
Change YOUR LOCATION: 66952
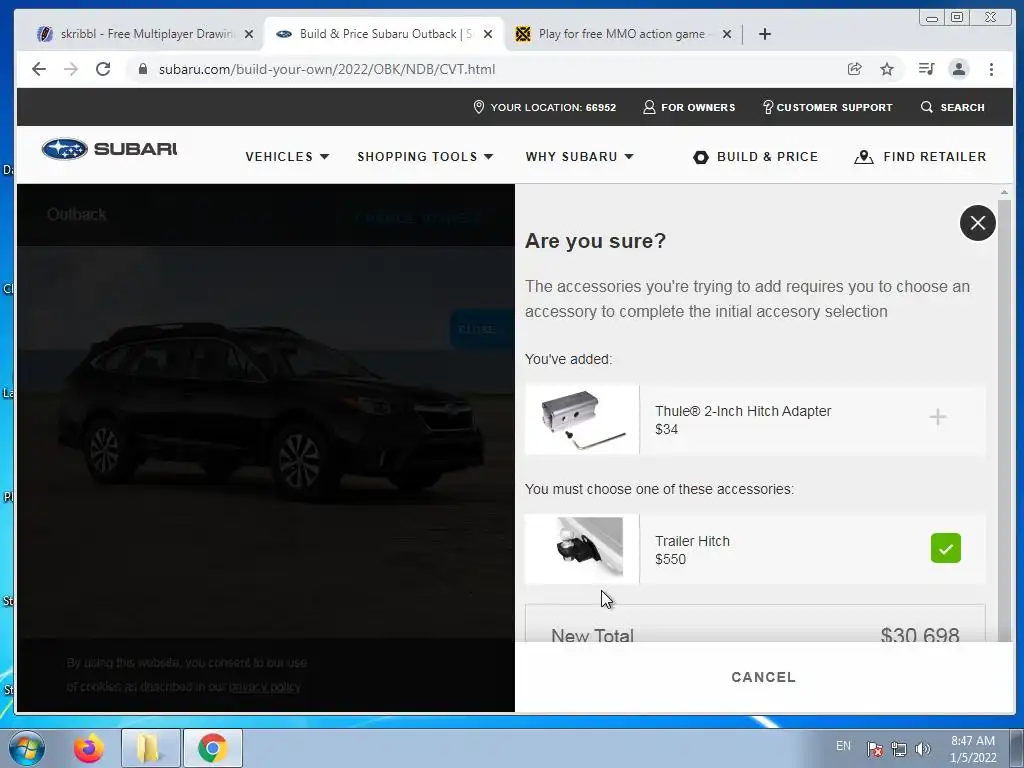tap(545, 107)
